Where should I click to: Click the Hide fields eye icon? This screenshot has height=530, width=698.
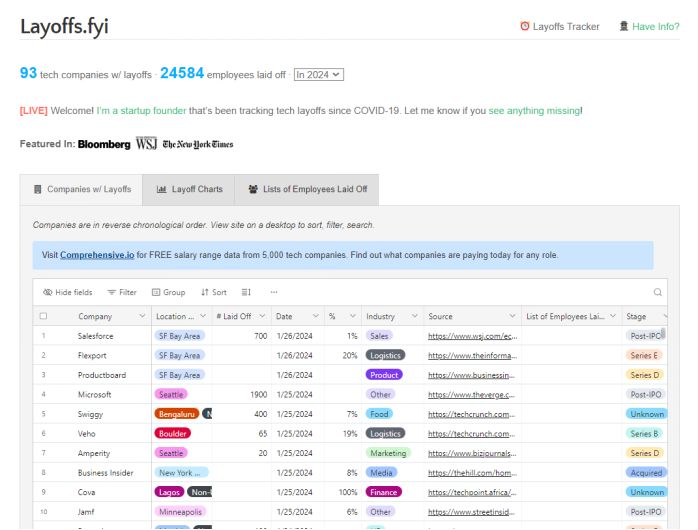coord(48,292)
